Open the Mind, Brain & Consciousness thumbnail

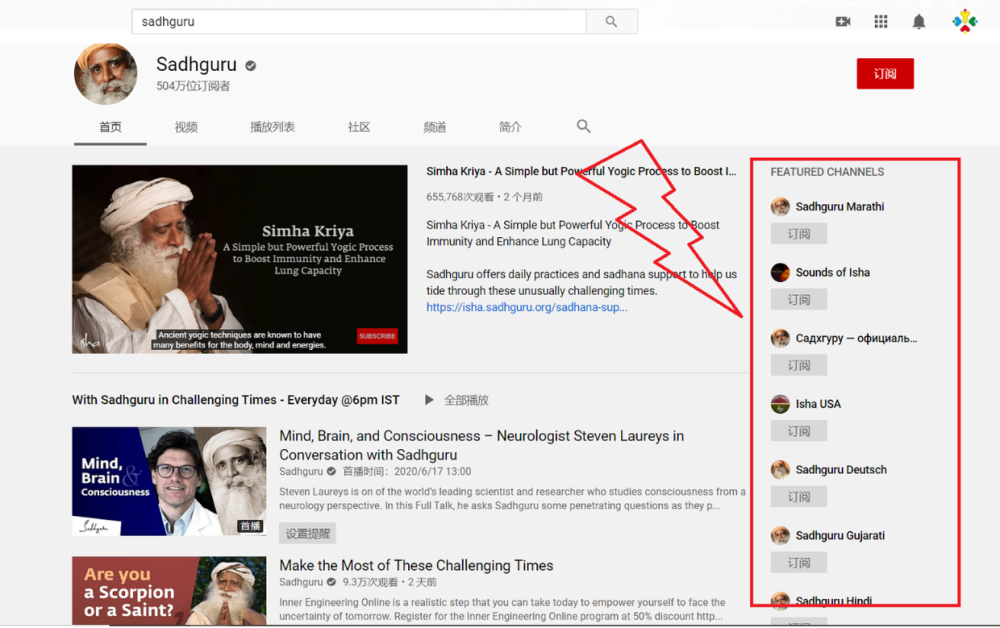[x=169, y=481]
